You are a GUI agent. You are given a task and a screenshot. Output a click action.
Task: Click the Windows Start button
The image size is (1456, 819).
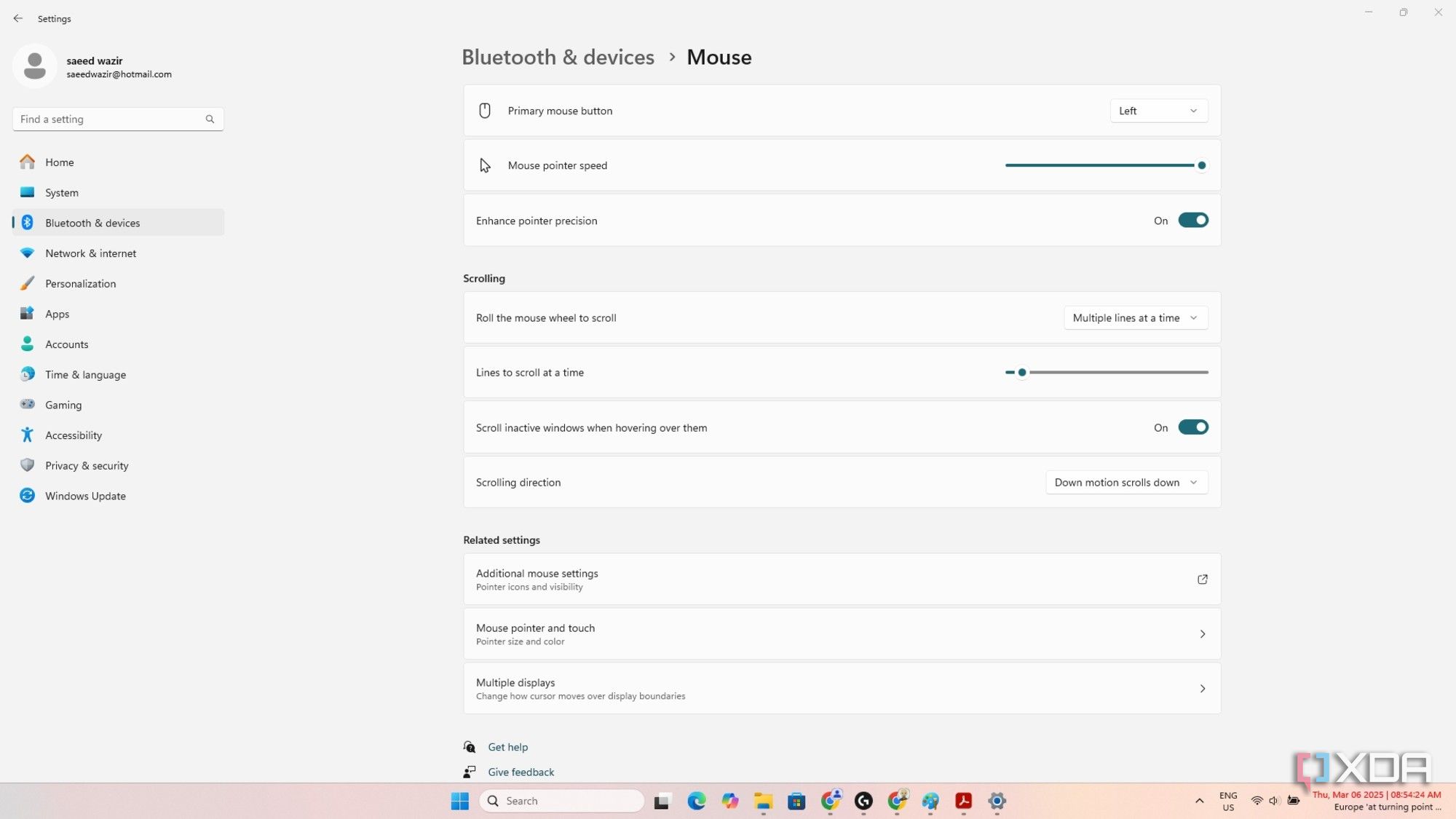(459, 801)
